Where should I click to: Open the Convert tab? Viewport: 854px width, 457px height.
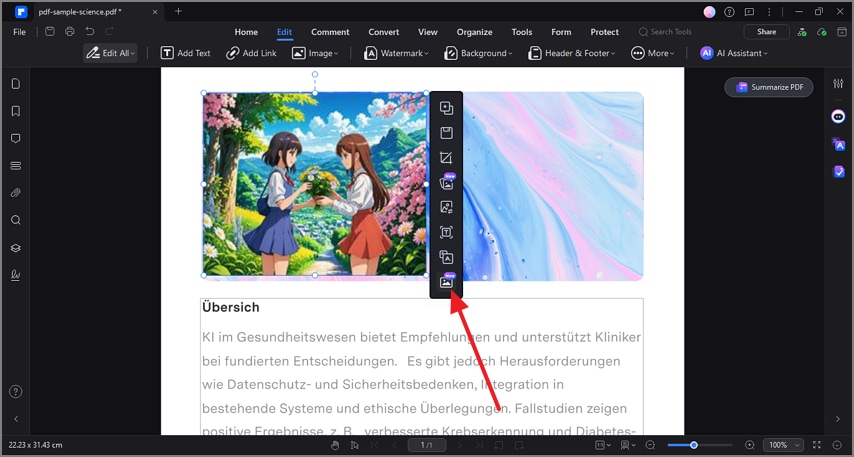[383, 32]
